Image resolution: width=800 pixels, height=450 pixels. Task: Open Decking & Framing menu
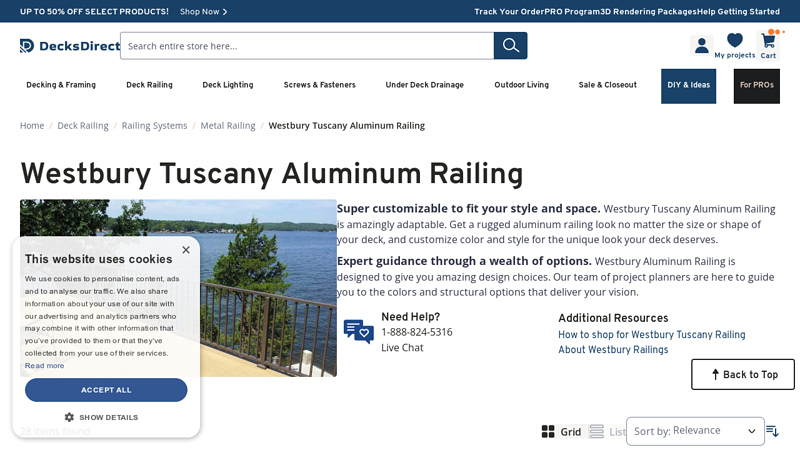point(61,85)
